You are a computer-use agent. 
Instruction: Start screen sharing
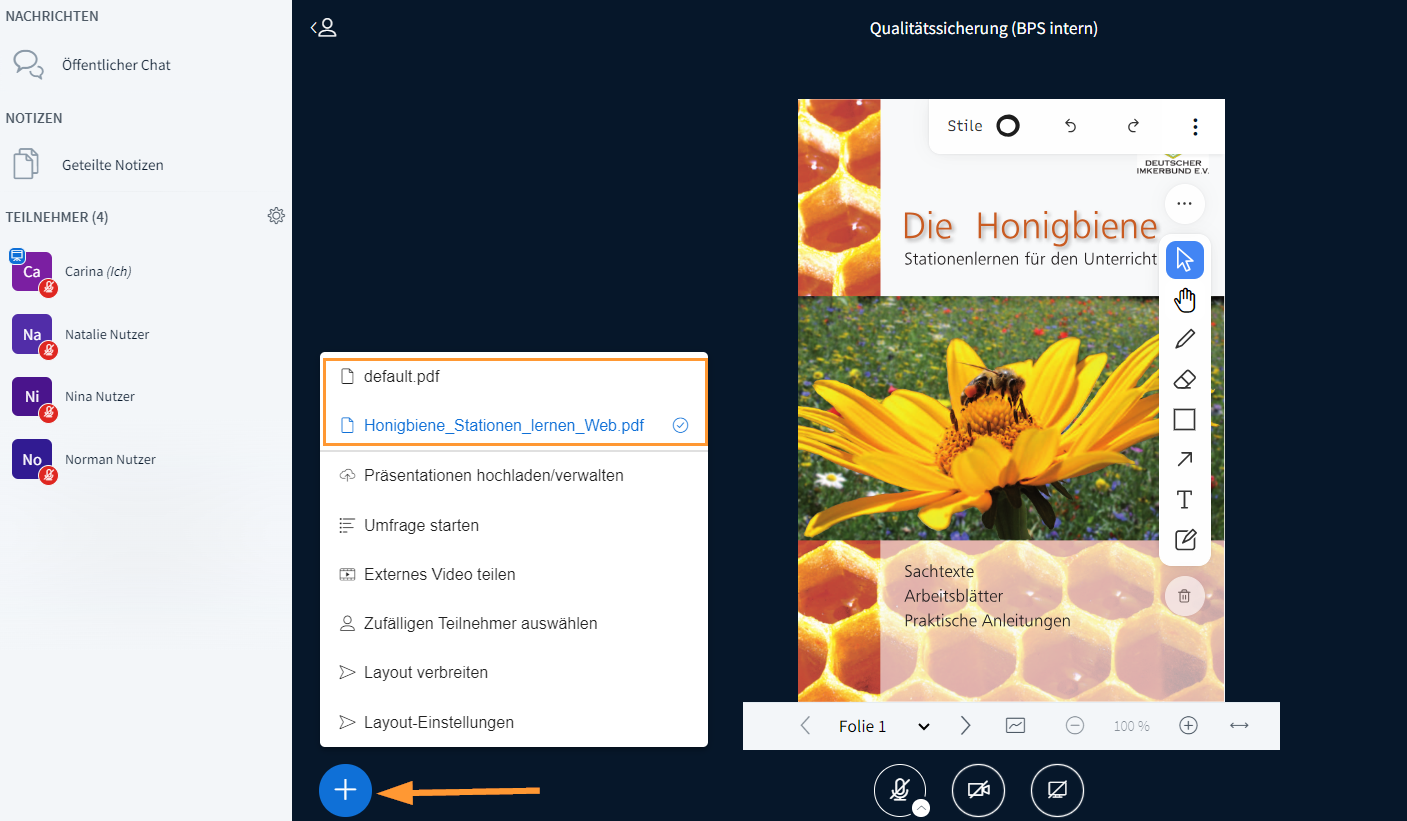[x=1057, y=790]
